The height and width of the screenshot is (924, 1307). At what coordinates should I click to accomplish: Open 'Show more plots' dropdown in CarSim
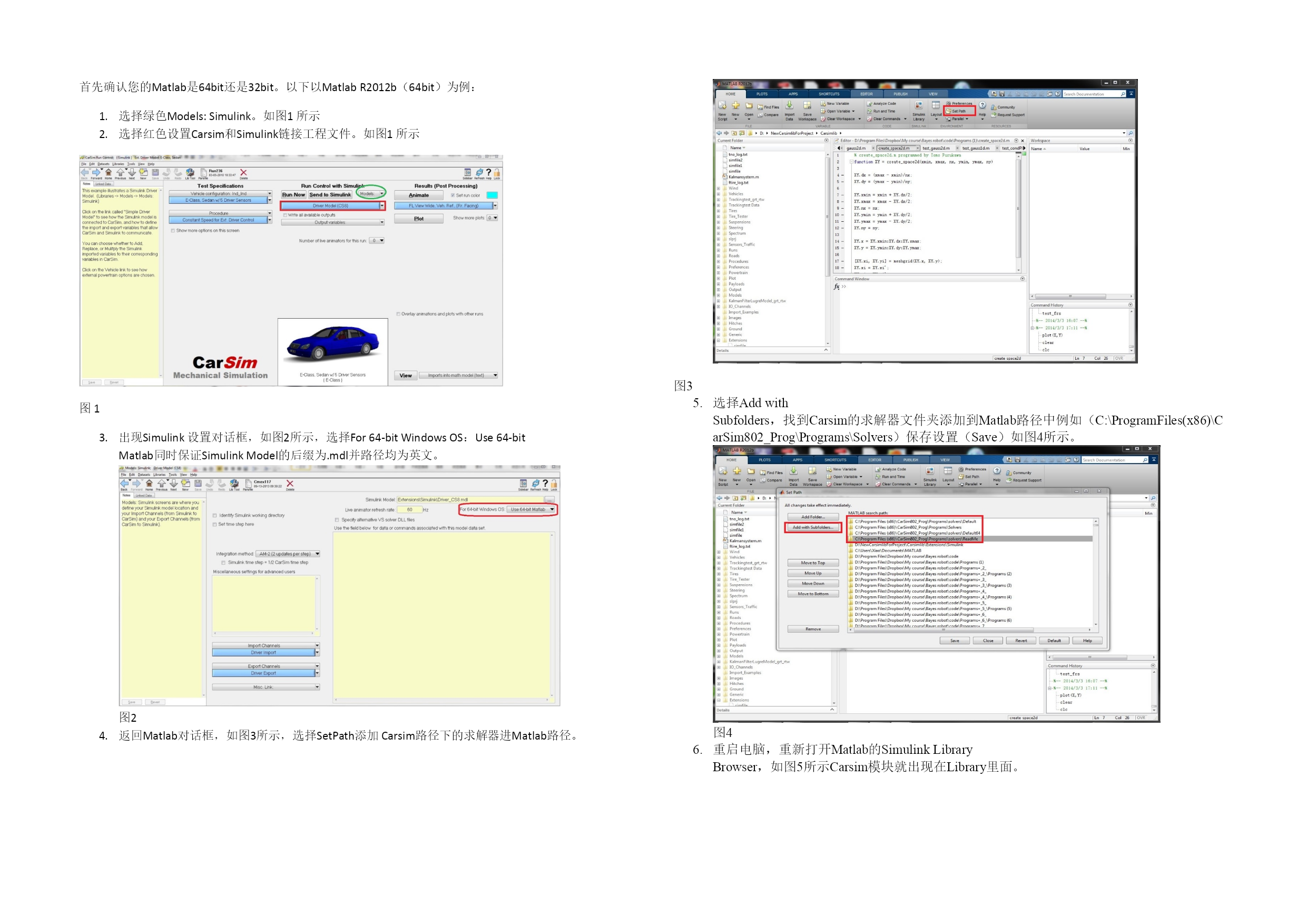coord(493,218)
